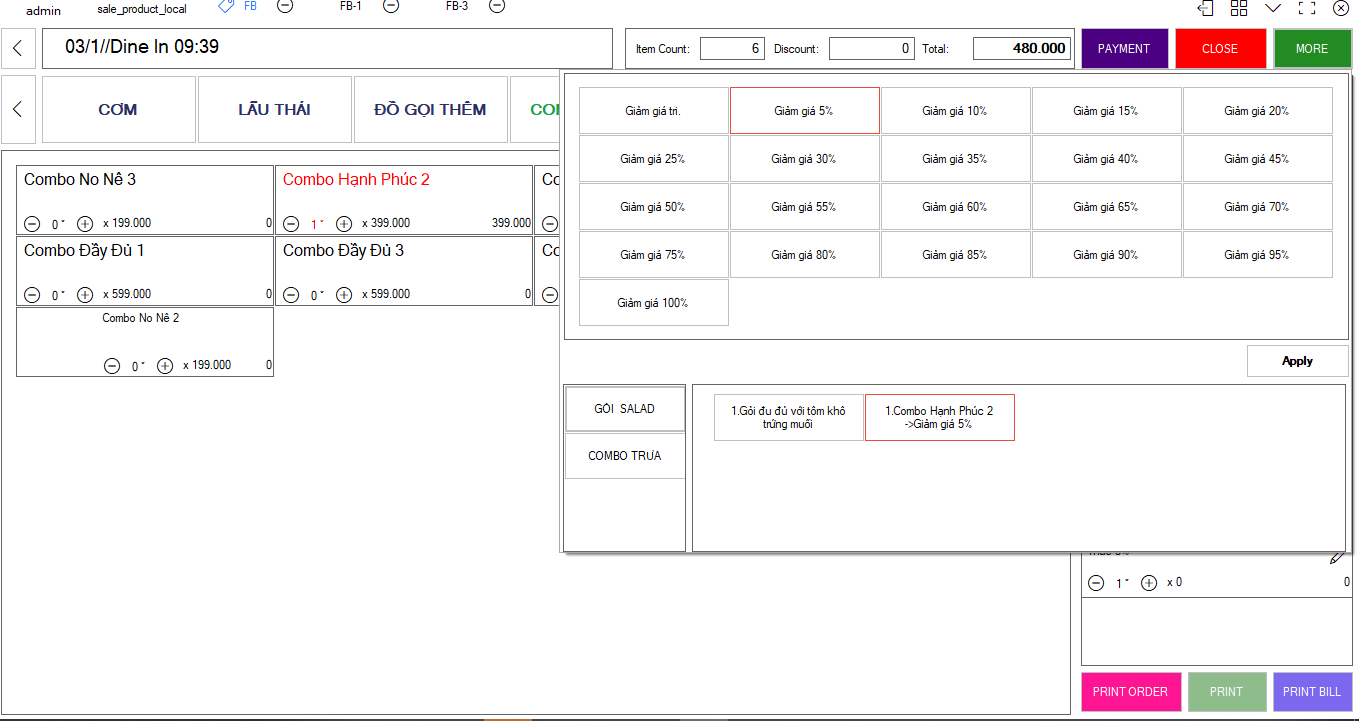
Task: Click the purple PAYMENT button
Action: click(1124, 48)
